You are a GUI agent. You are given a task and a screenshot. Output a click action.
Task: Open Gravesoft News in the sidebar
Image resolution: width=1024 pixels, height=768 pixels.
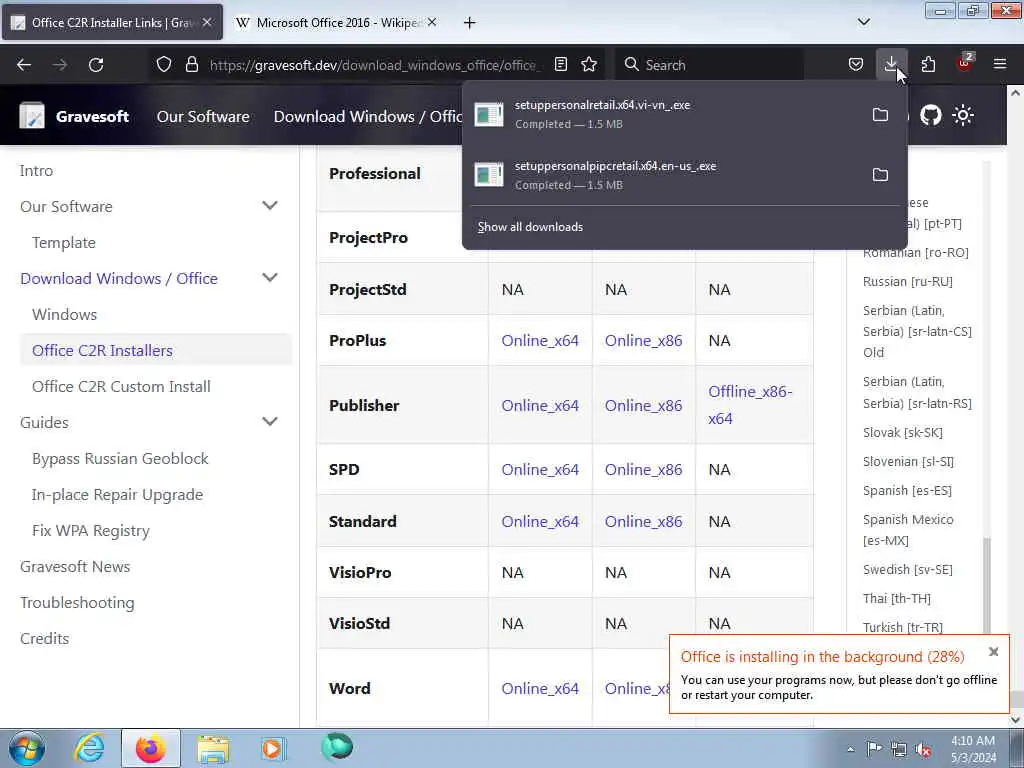coord(75,566)
